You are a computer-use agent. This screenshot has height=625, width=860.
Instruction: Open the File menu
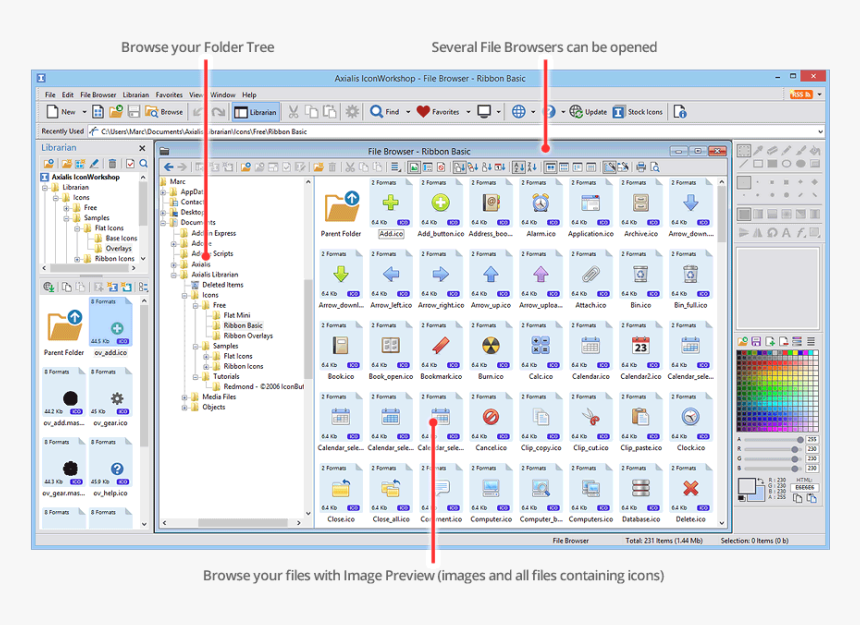tap(50, 95)
